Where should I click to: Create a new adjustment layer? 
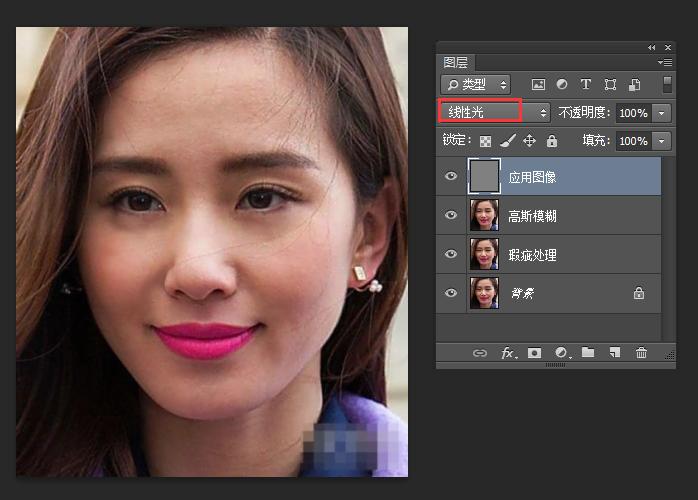(561, 353)
